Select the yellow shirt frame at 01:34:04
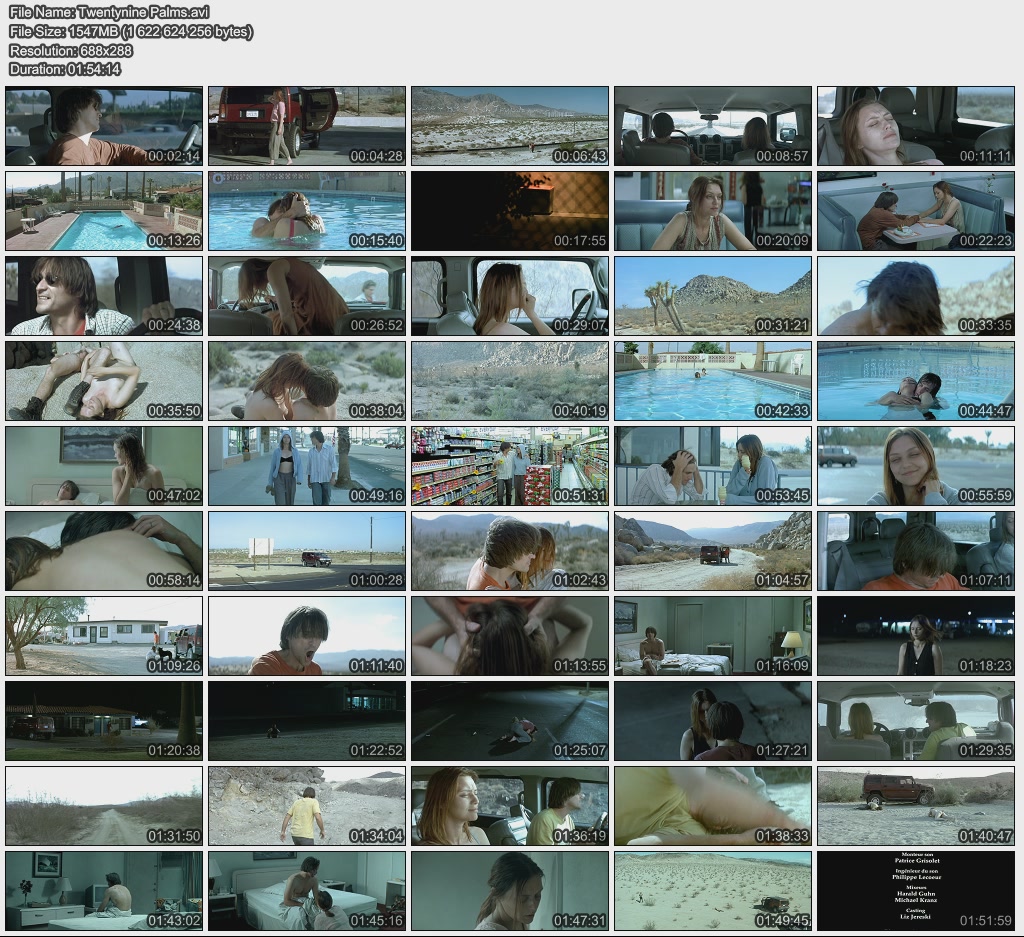The image size is (1024, 937). click(x=307, y=806)
